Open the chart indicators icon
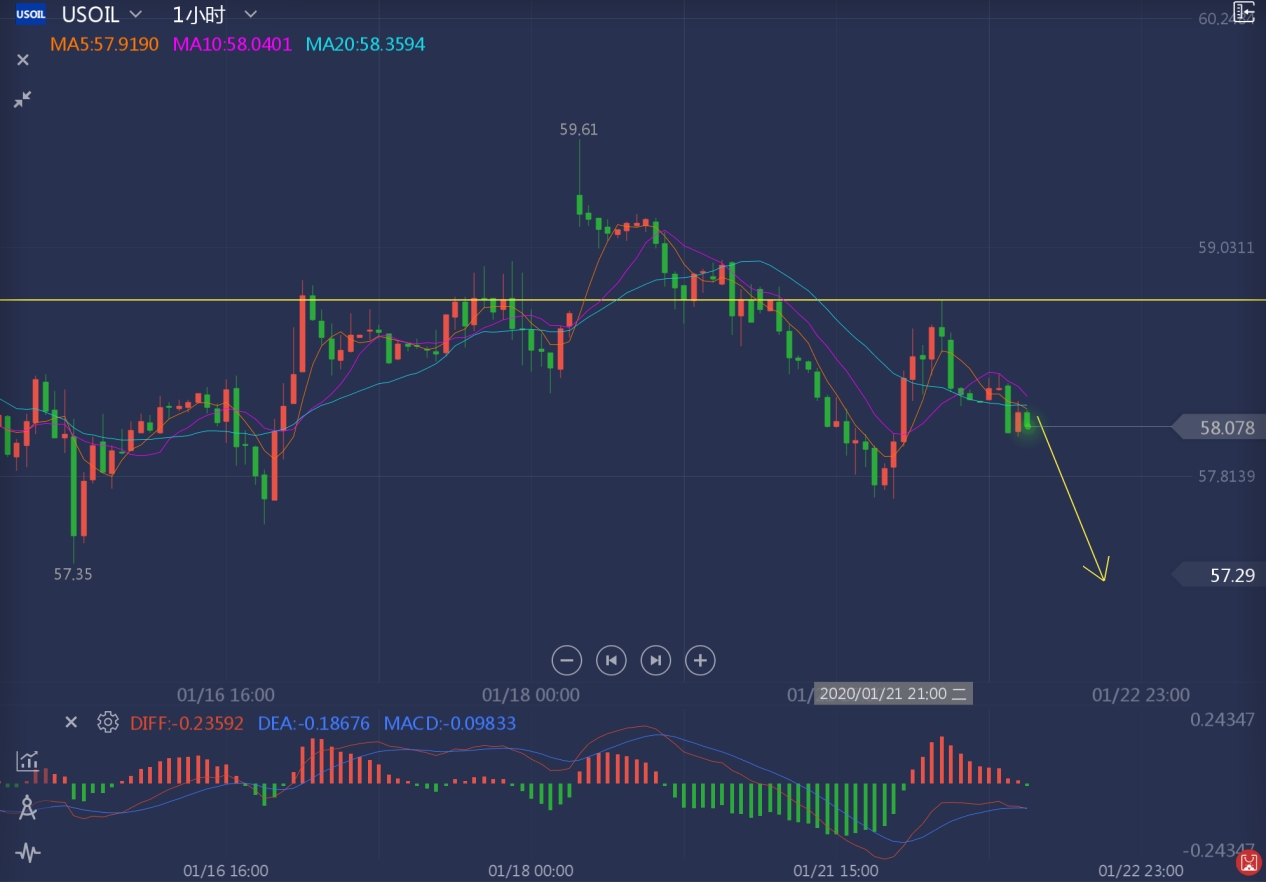Image resolution: width=1266 pixels, height=882 pixels. 27,762
